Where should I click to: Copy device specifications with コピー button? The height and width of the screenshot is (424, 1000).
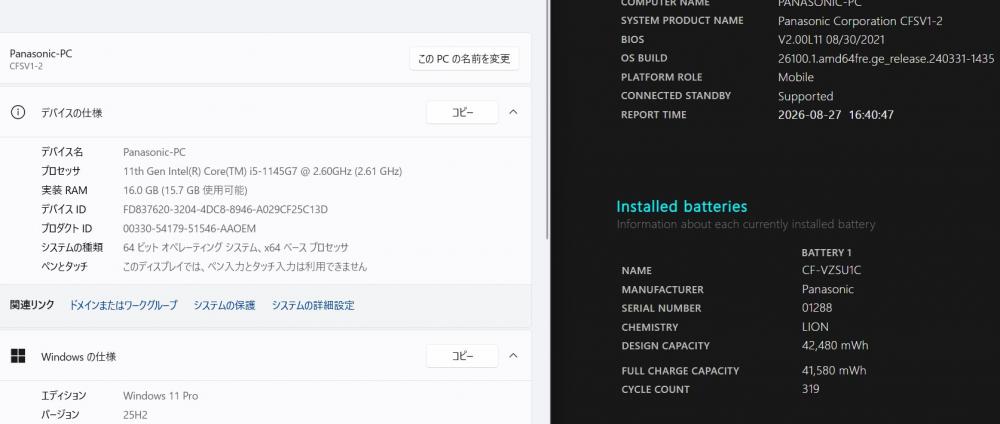pyautogui.click(x=462, y=112)
